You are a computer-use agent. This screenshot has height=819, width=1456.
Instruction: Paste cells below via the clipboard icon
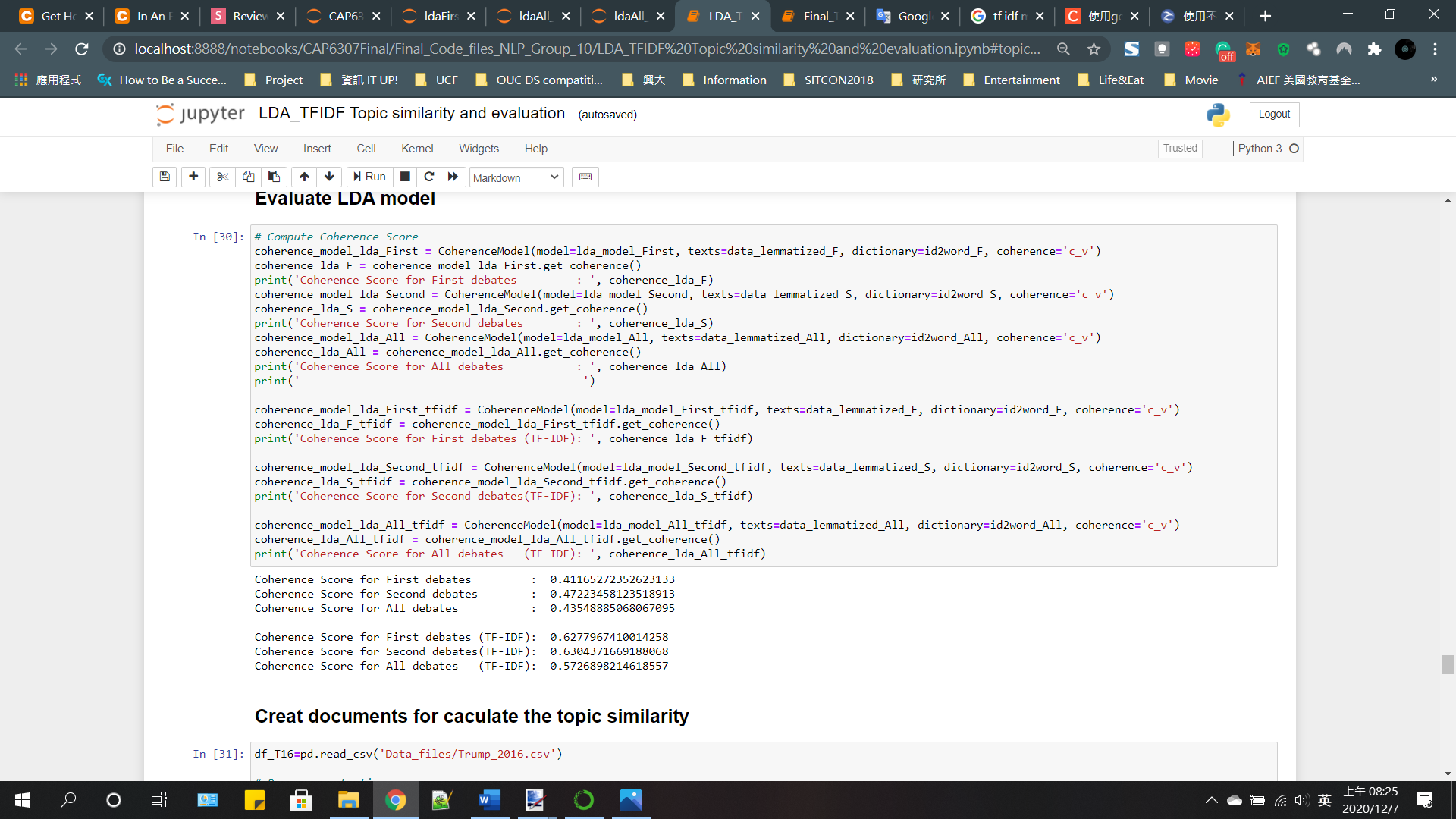(x=274, y=177)
